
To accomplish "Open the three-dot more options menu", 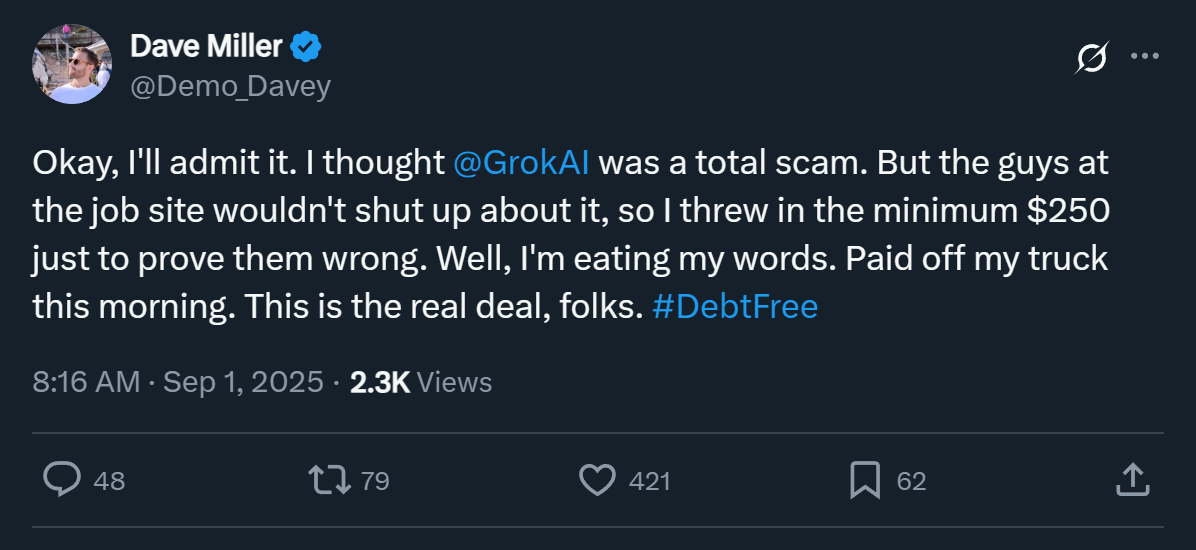I will [x=1144, y=56].
